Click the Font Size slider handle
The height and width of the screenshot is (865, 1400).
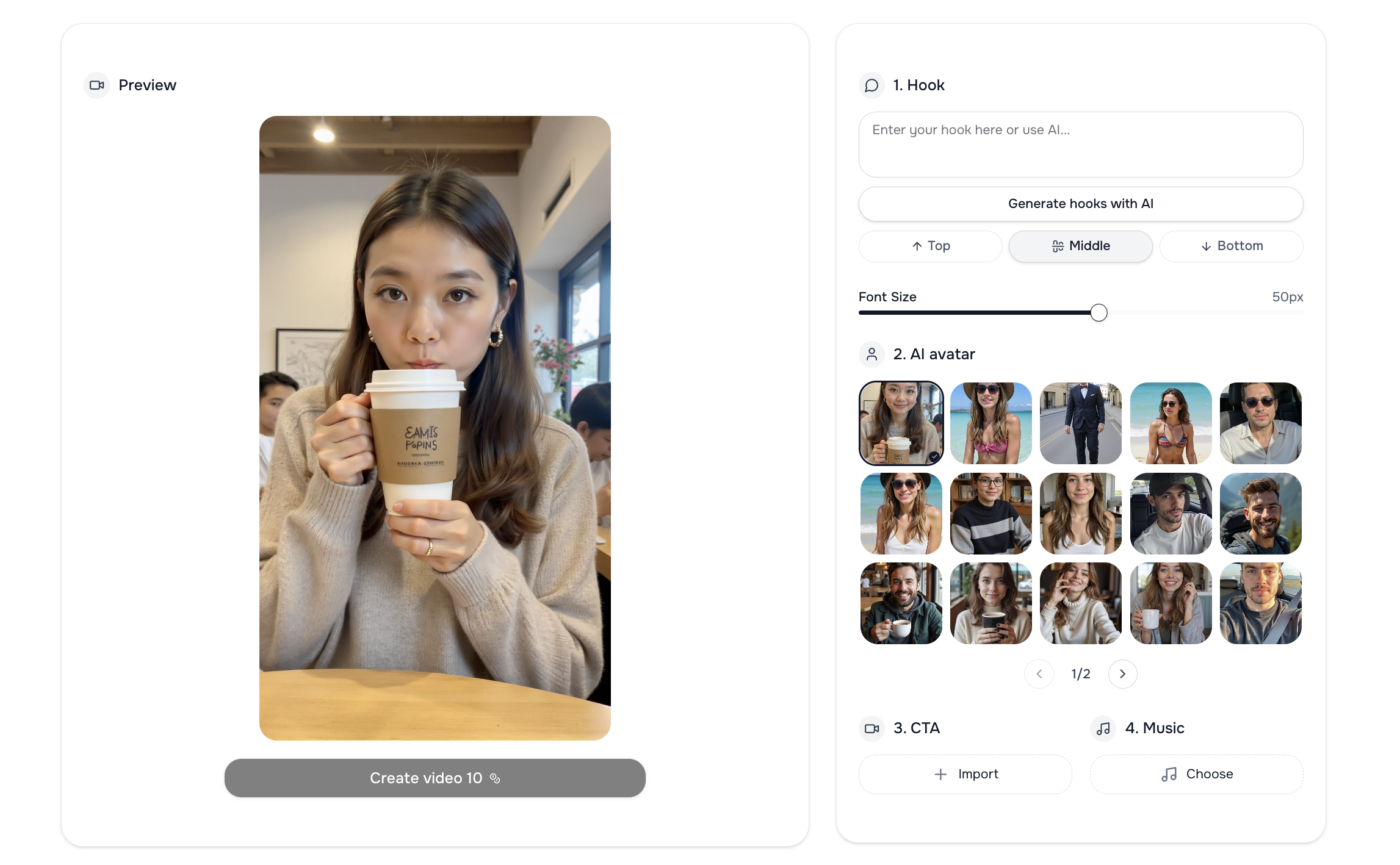[x=1099, y=313]
